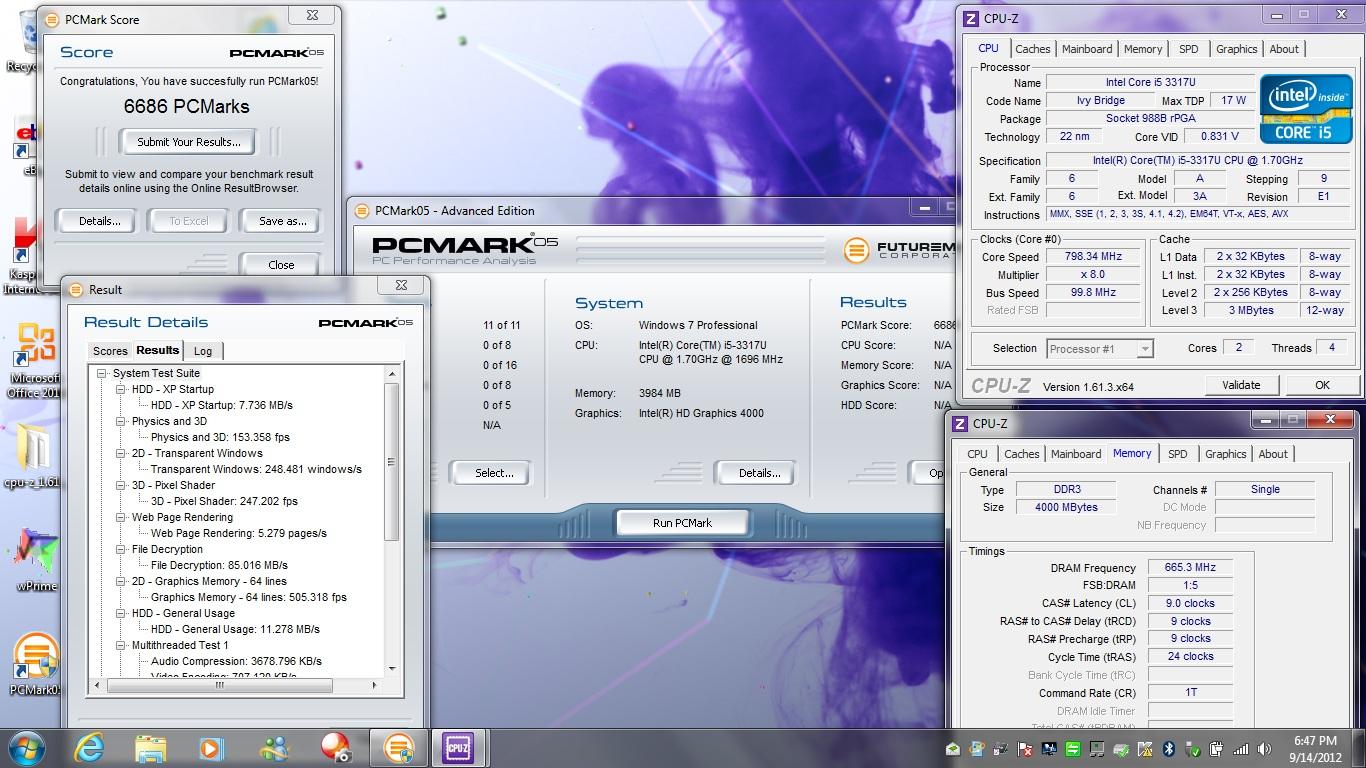Viewport: 1366px width, 768px height.
Task: Switch to Log tab in Result Details
Action: (203, 351)
